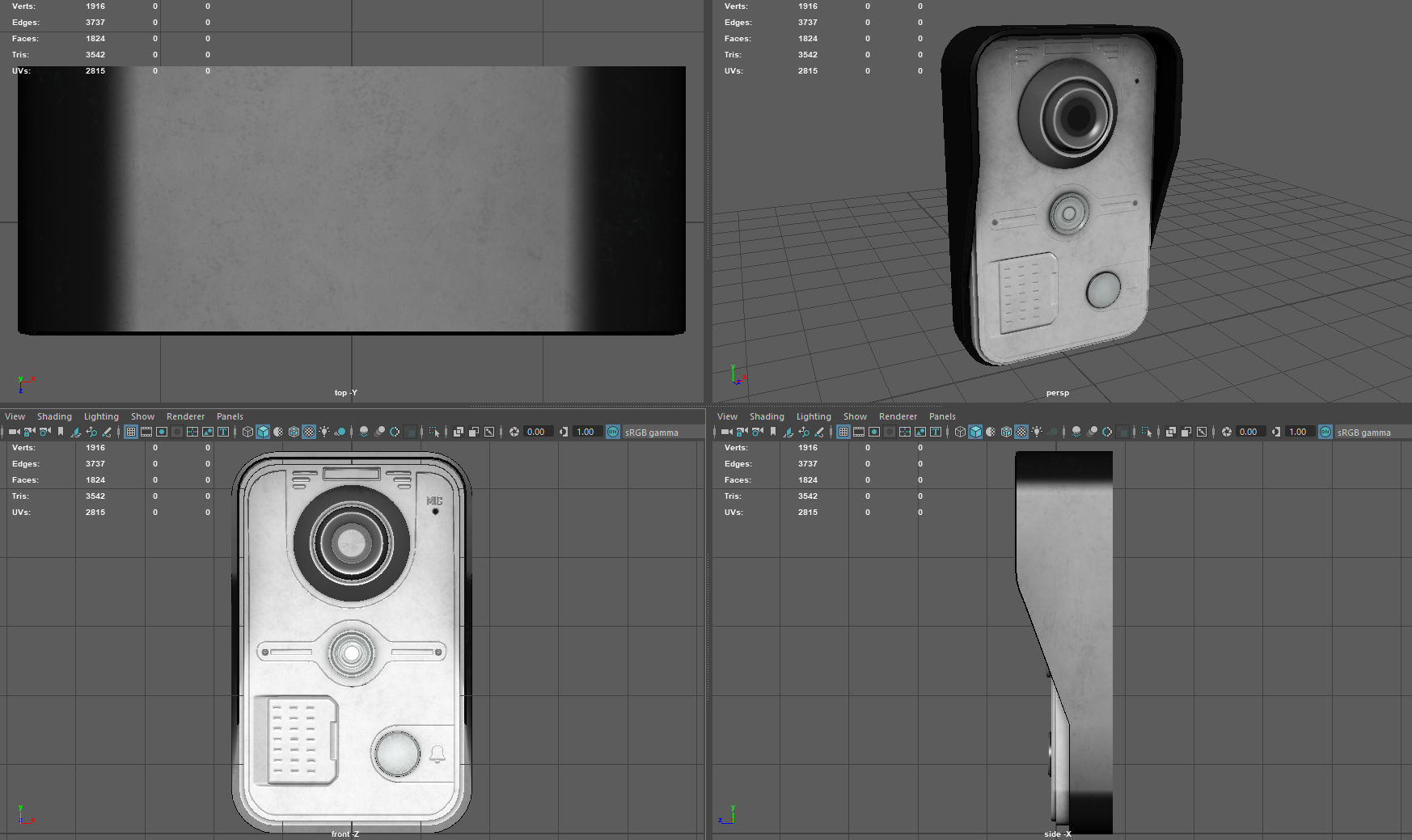Toggle Wireframe on Shaded in front view toolbar
This screenshot has width=1412, height=840.
pos(294,432)
